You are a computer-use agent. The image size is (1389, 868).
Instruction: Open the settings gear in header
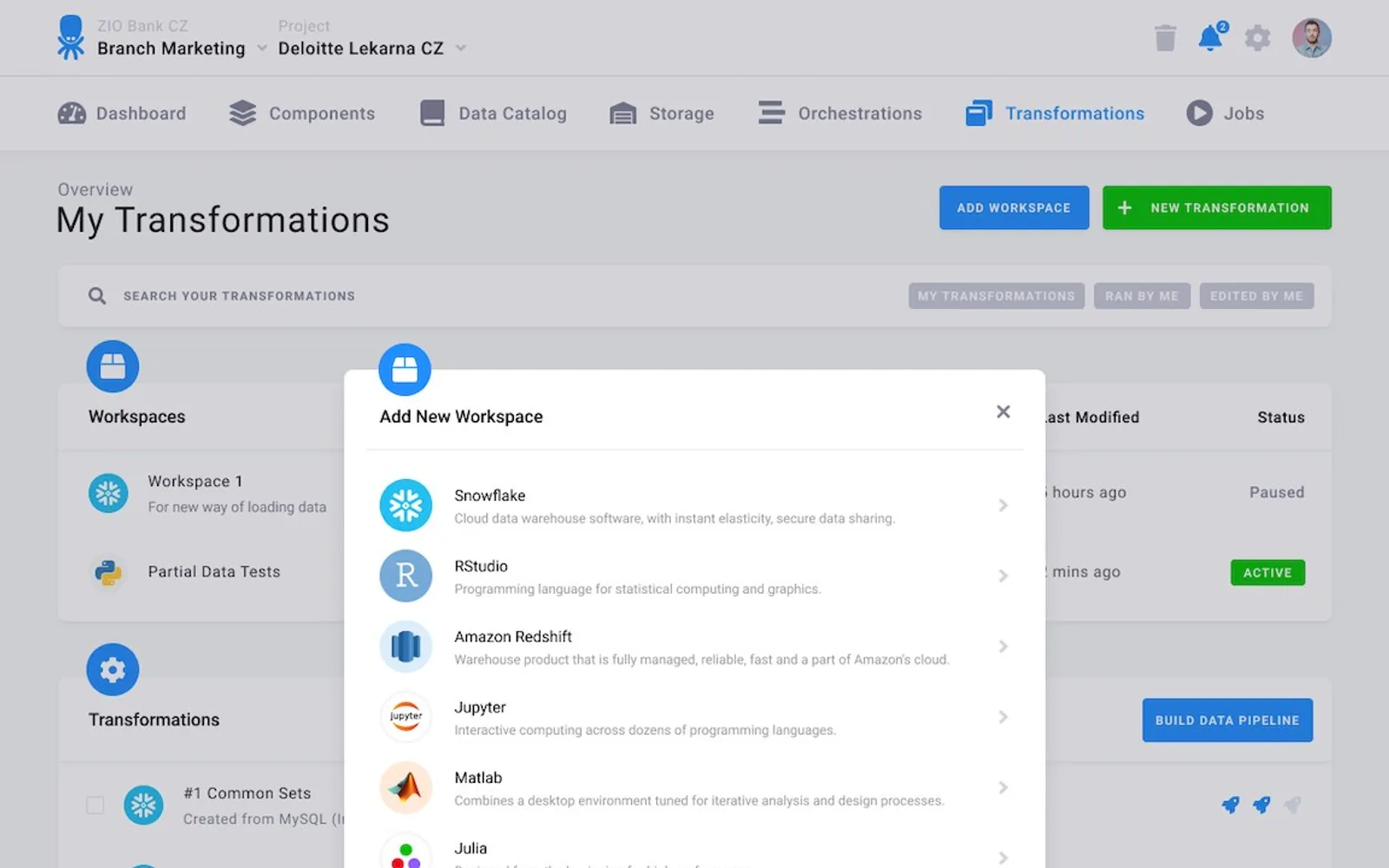click(x=1257, y=38)
